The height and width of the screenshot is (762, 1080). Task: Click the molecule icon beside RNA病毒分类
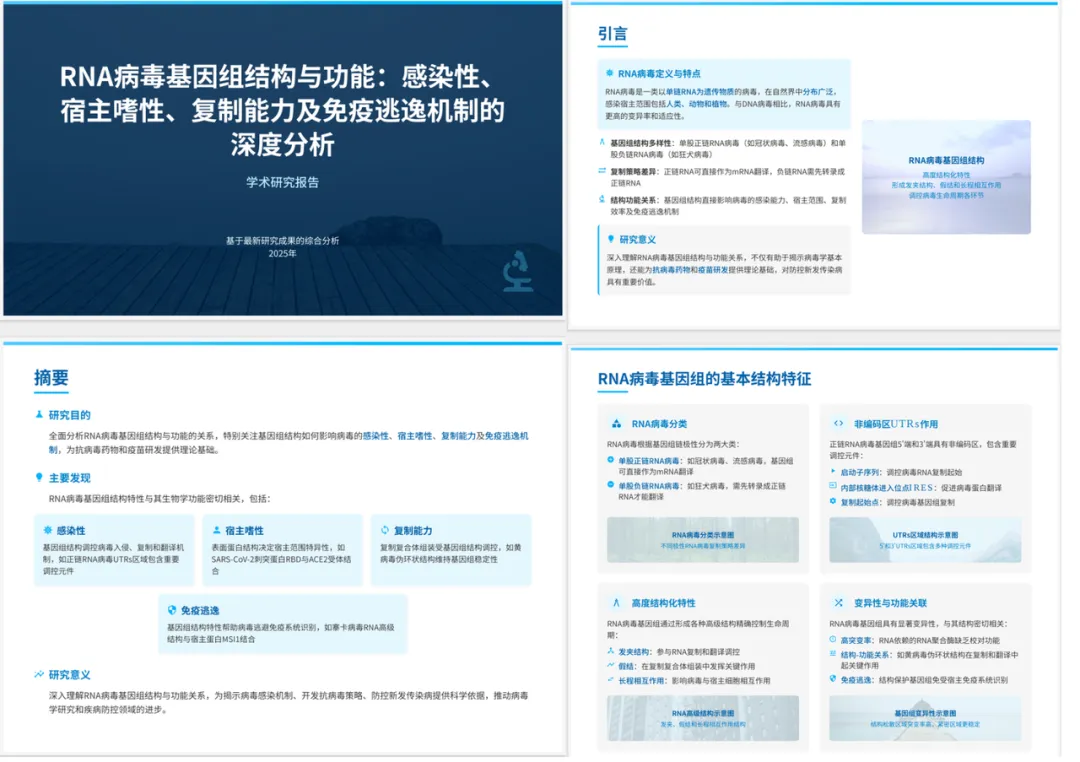pos(617,424)
